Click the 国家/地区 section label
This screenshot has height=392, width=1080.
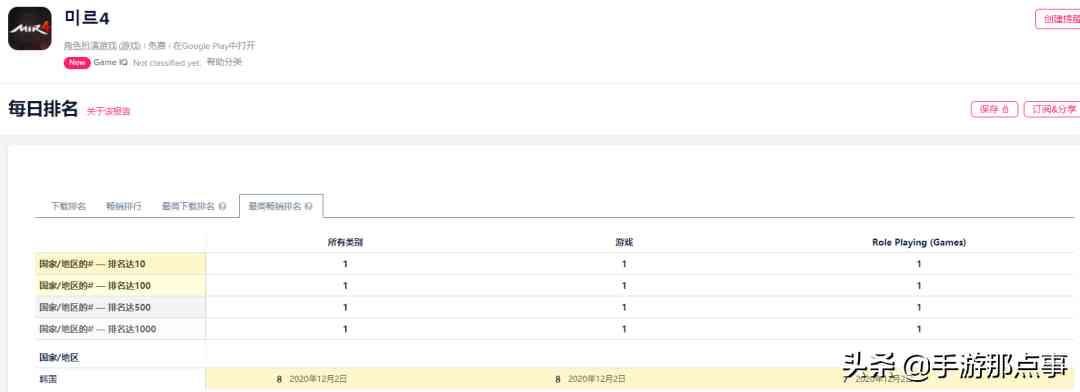click(x=59, y=358)
